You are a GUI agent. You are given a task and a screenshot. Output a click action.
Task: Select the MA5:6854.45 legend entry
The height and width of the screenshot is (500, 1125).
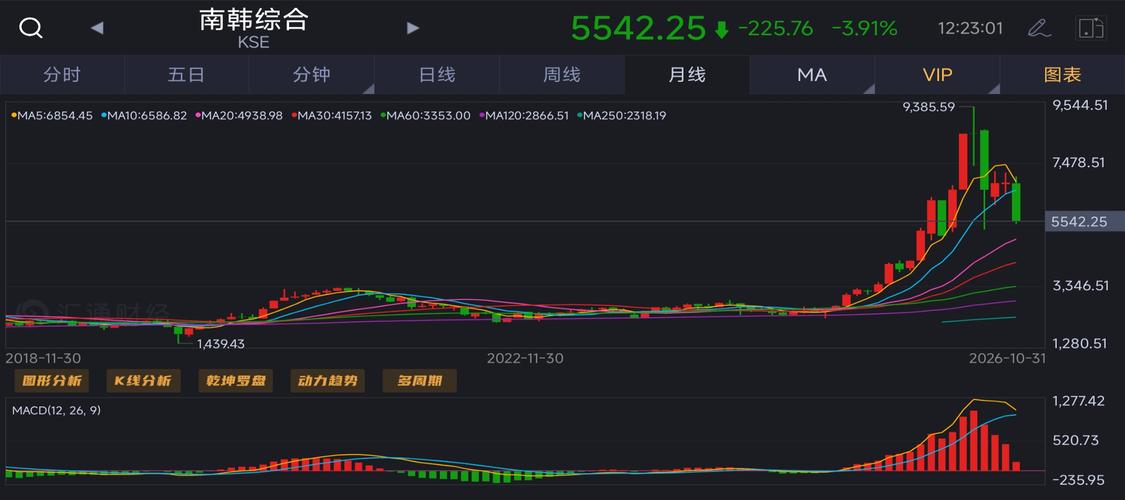tap(52, 115)
